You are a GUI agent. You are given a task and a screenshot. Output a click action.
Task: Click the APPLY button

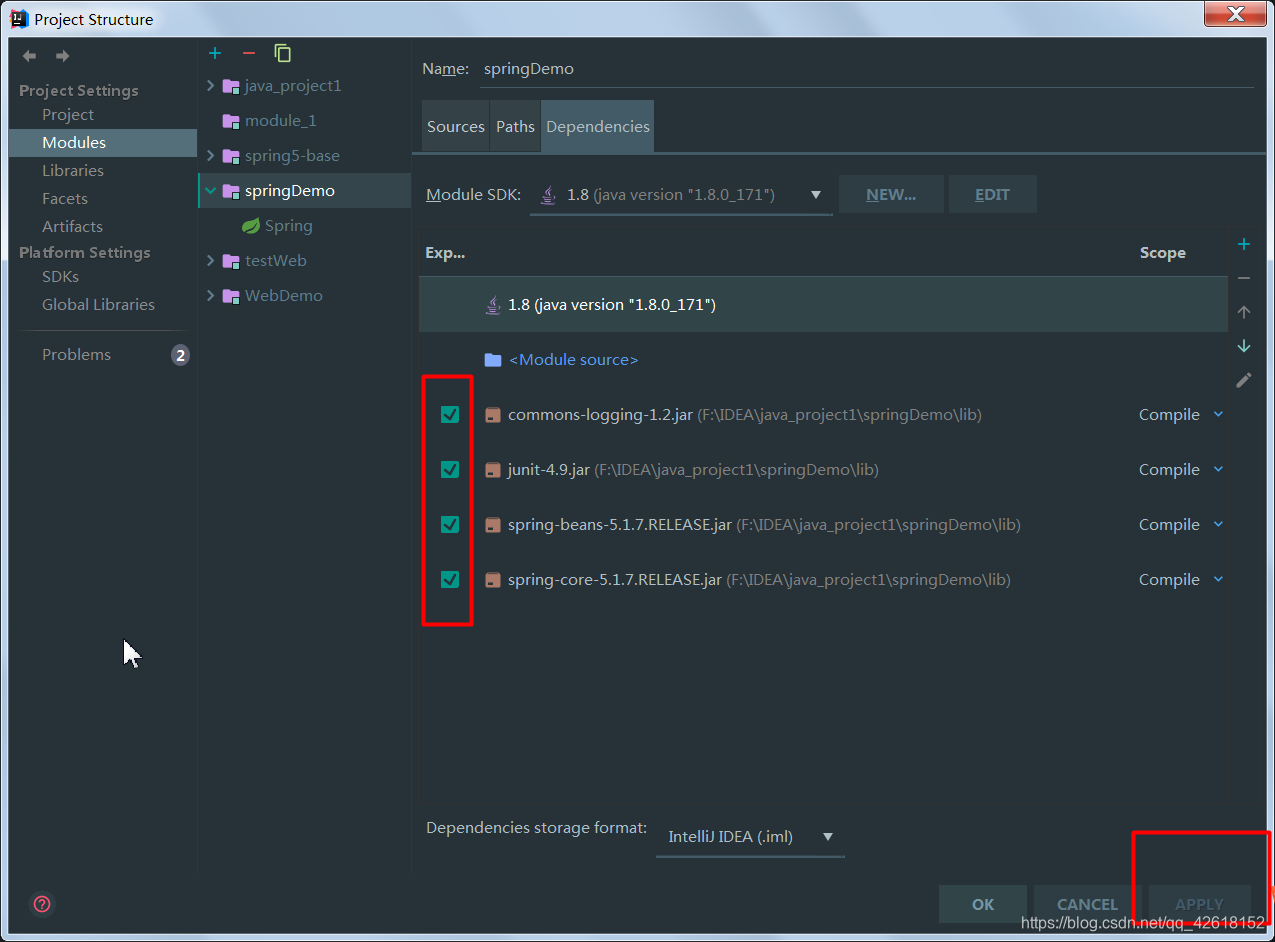[1199, 904]
